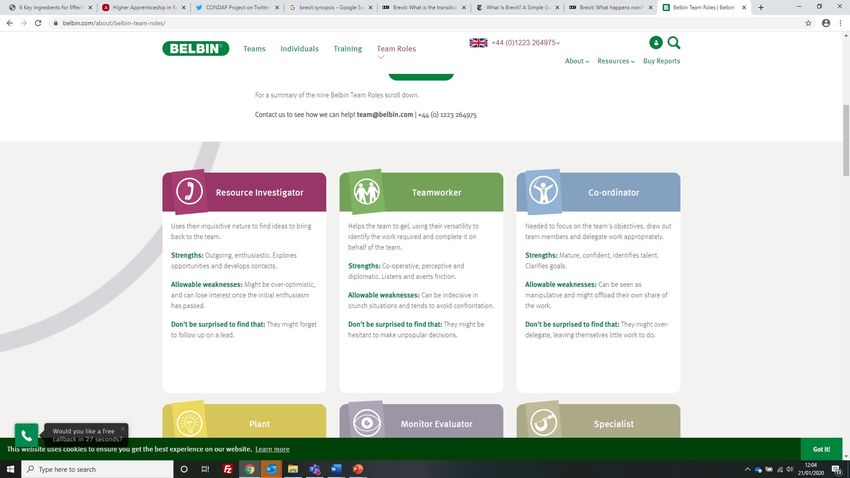The image size is (850, 478).
Task: Click the page vertical scrollbar thumb
Action: coord(846,140)
